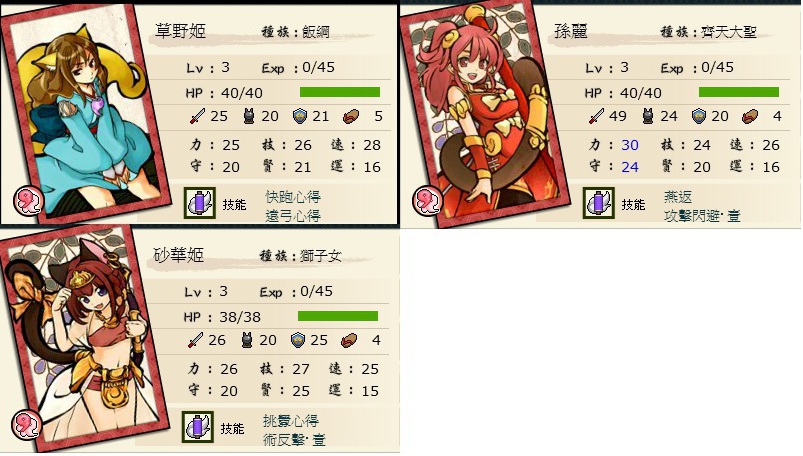Click the sword attack icon showing 49
803x456 pixels.
point(596,116)
